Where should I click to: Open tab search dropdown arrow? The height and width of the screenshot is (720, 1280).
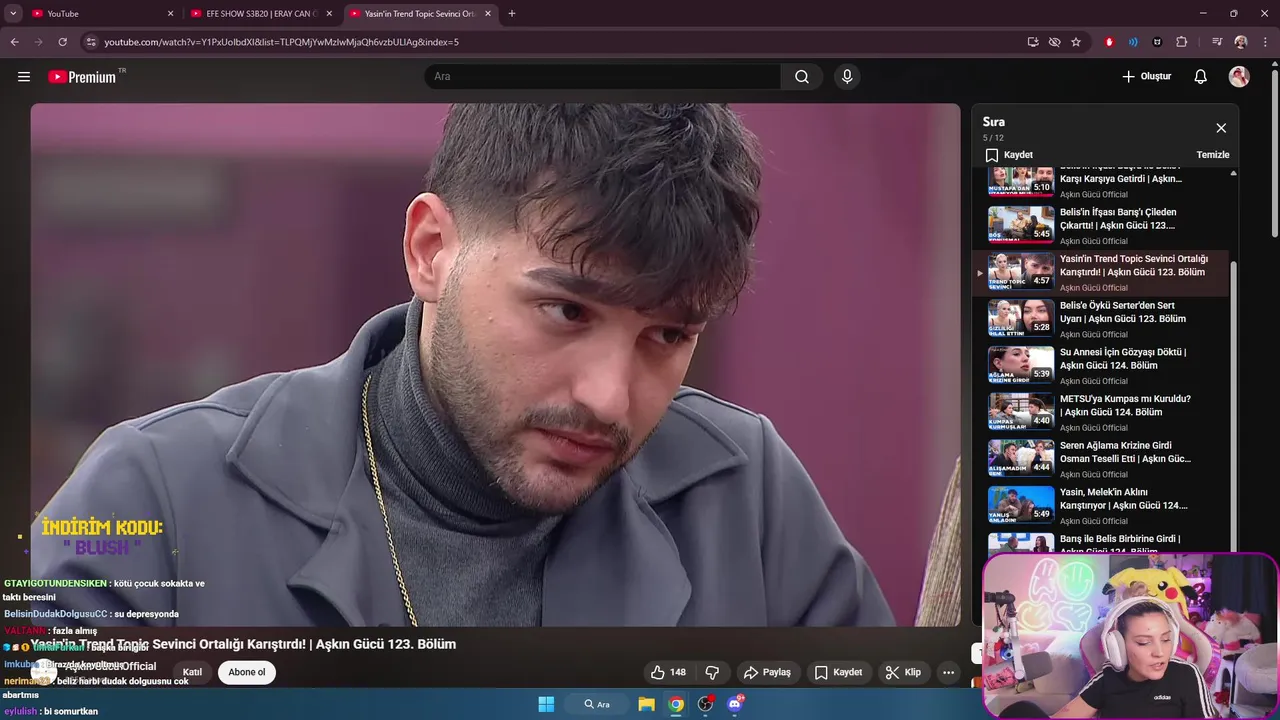click(13, 13)
